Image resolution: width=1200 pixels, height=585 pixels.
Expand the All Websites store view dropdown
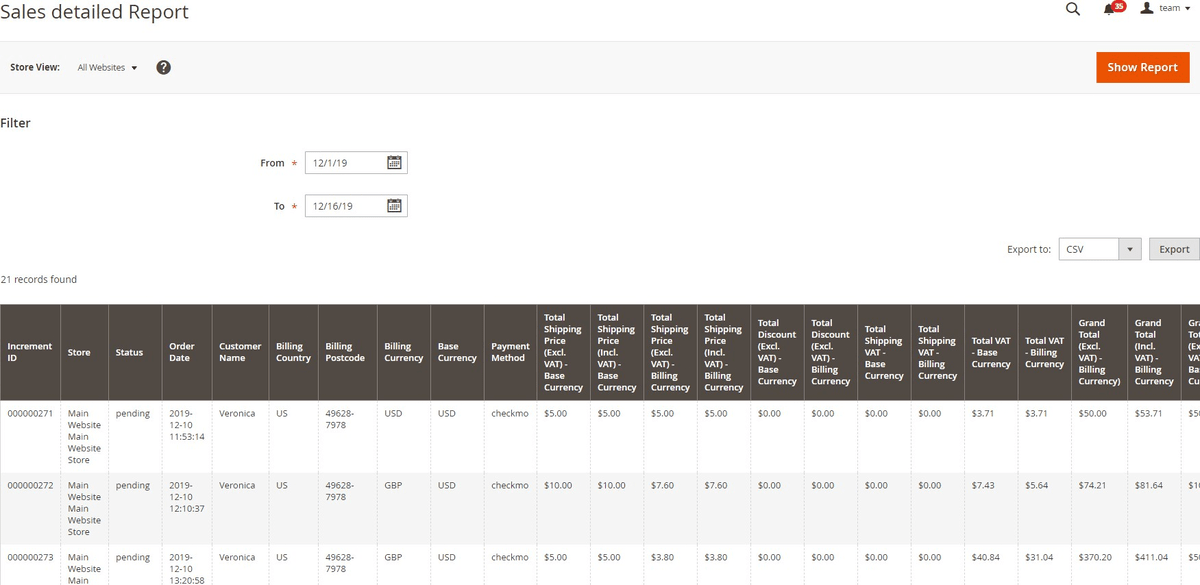click(x=107, y=67)
